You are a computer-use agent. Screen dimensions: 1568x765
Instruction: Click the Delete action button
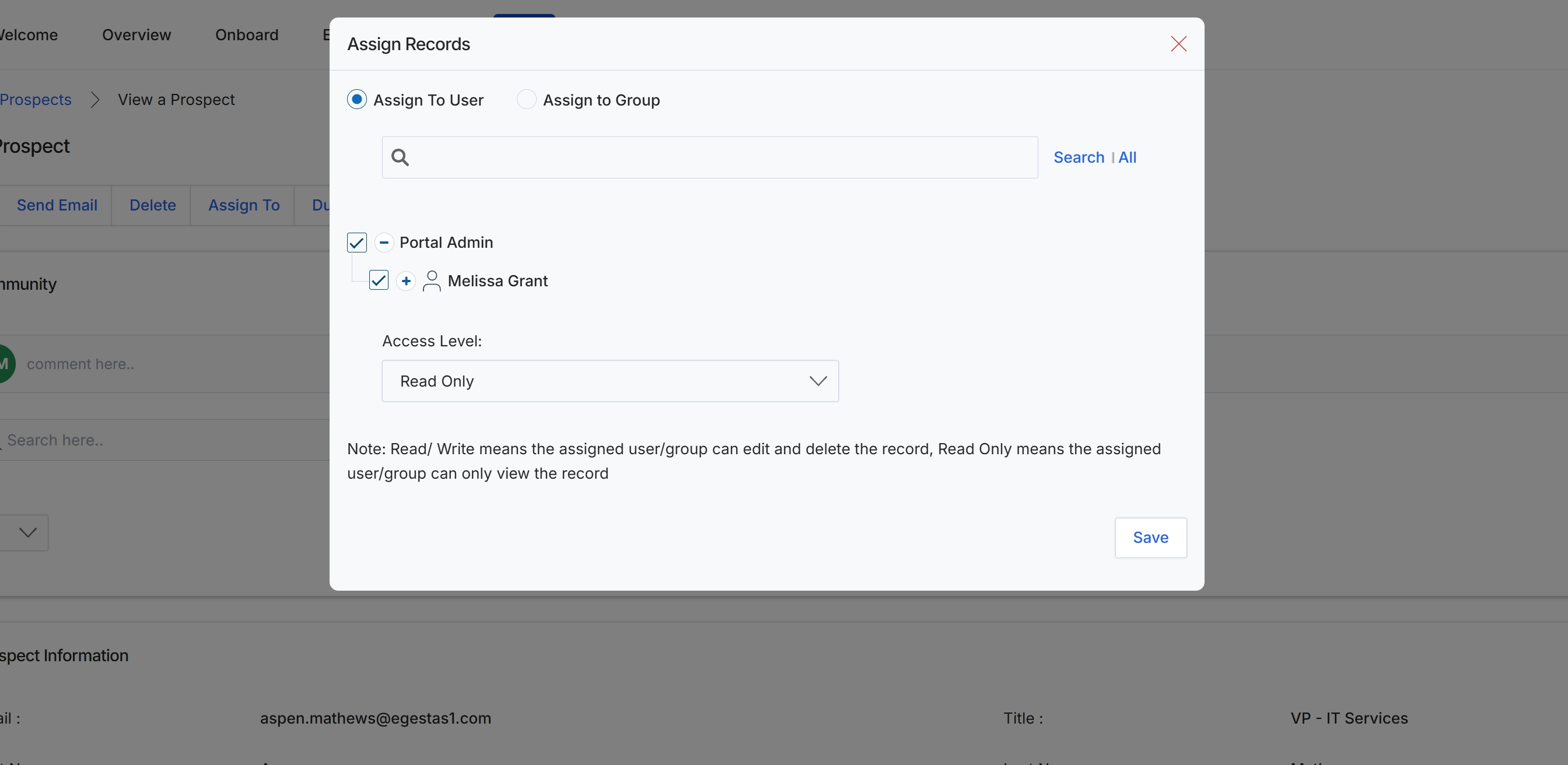tap(152, 205)
